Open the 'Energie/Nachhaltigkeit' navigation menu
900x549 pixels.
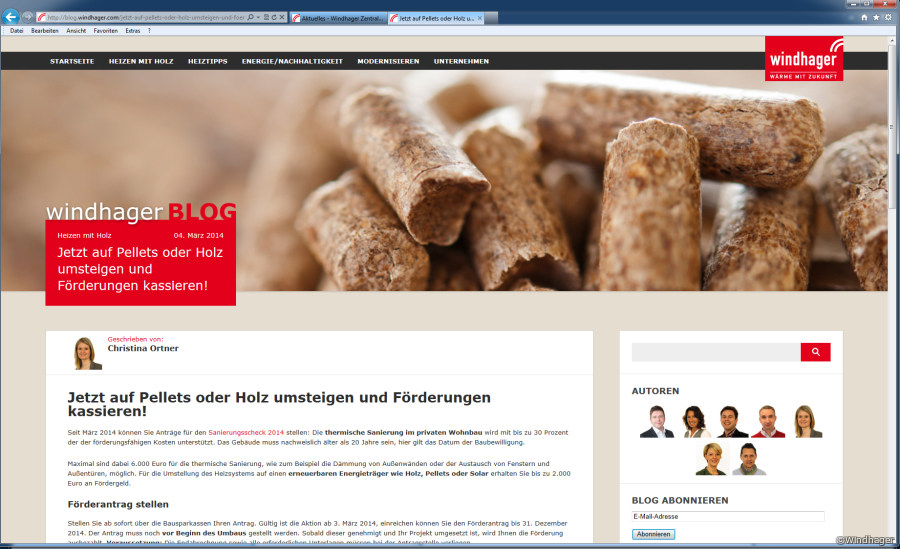292,61
